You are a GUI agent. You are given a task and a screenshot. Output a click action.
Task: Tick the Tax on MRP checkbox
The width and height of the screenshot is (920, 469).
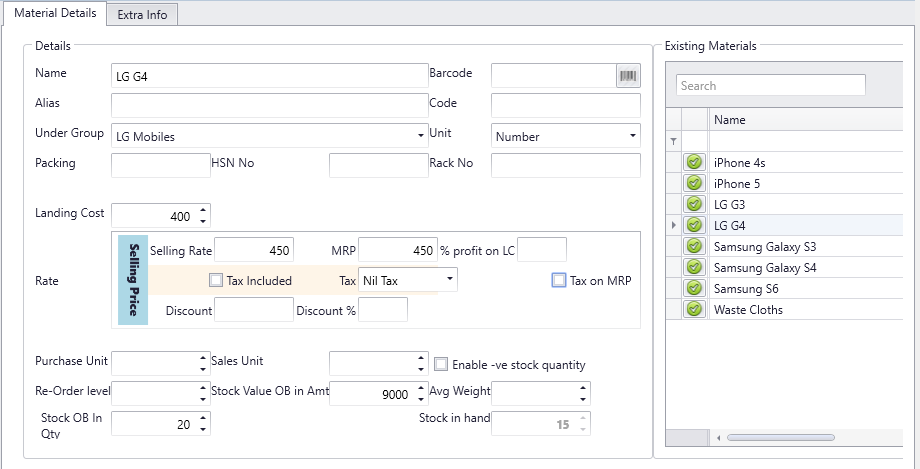click(559, 281)
